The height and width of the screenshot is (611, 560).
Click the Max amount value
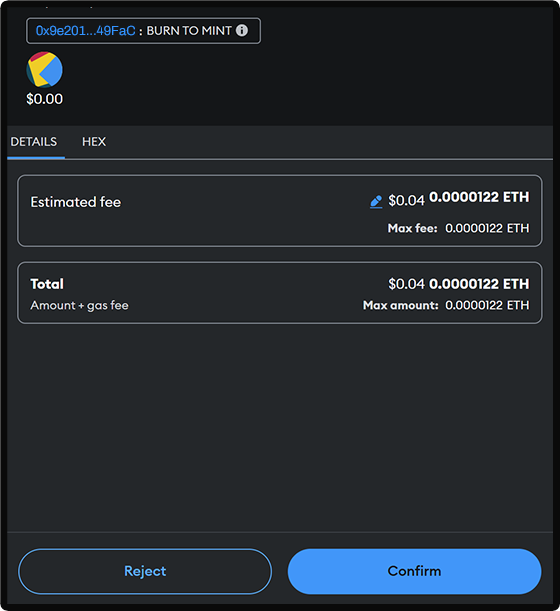click(487, 305)
